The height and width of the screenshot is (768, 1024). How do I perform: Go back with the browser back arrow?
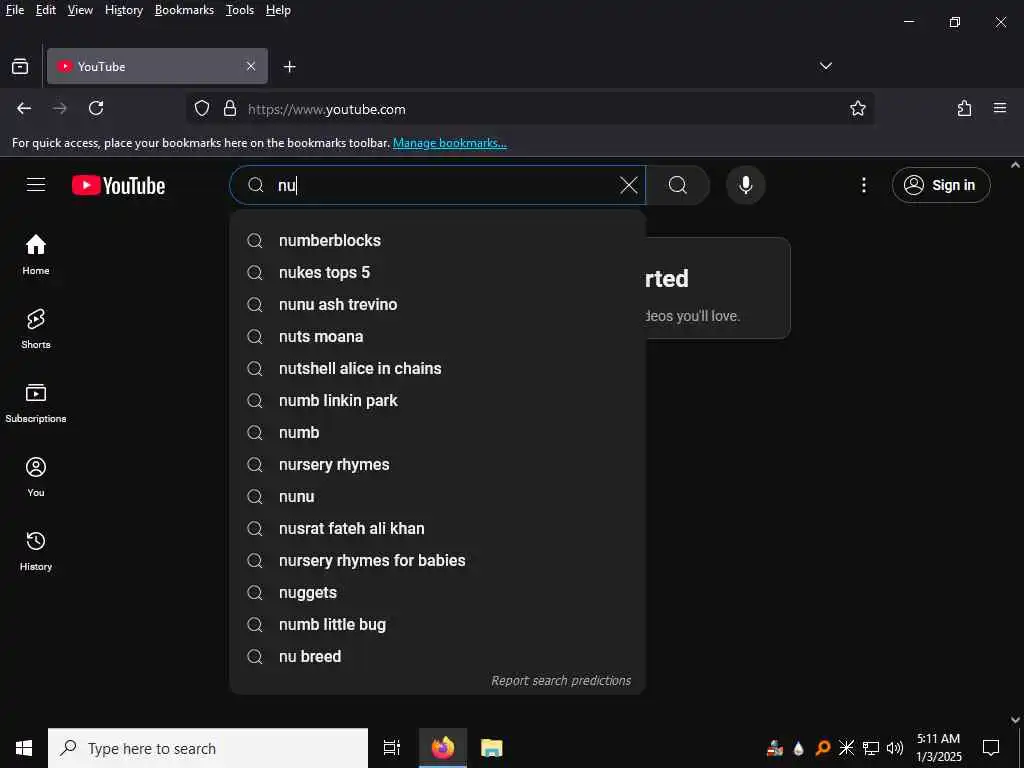[24, 108]
